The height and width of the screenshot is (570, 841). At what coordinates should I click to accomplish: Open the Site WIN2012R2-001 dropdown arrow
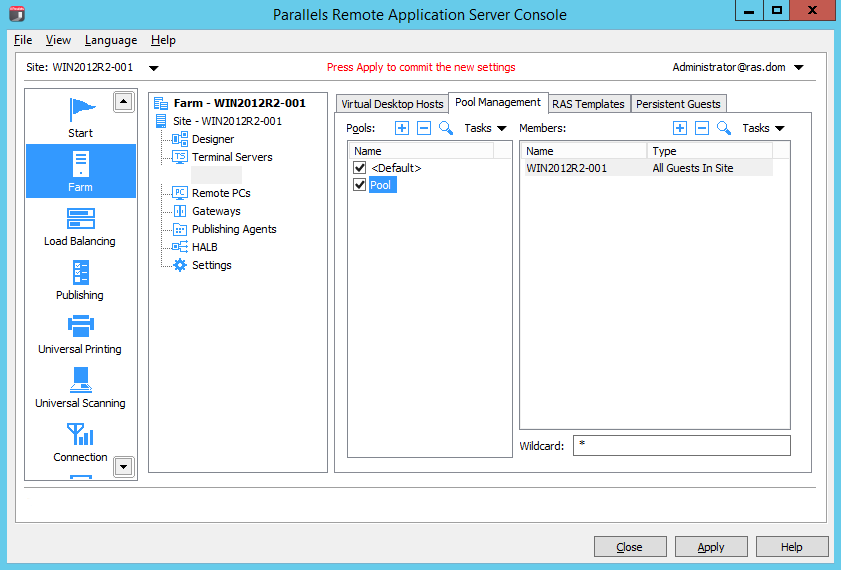[x=153, y=68]
